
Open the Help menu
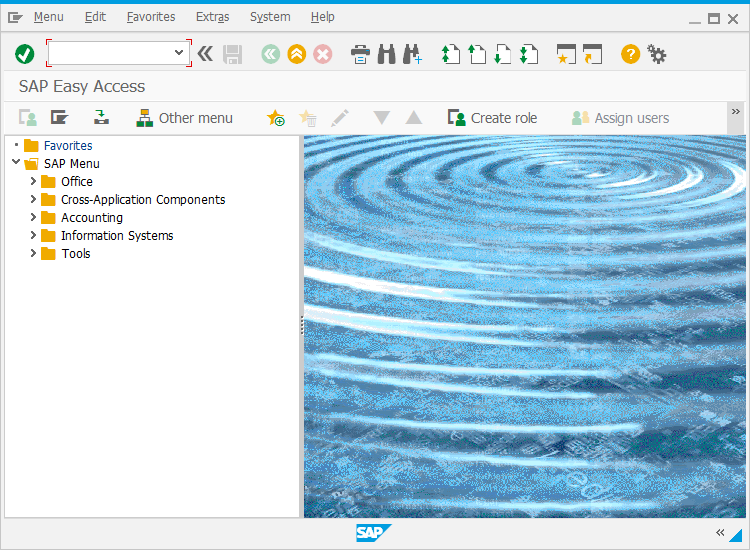(x=322, y=17)
